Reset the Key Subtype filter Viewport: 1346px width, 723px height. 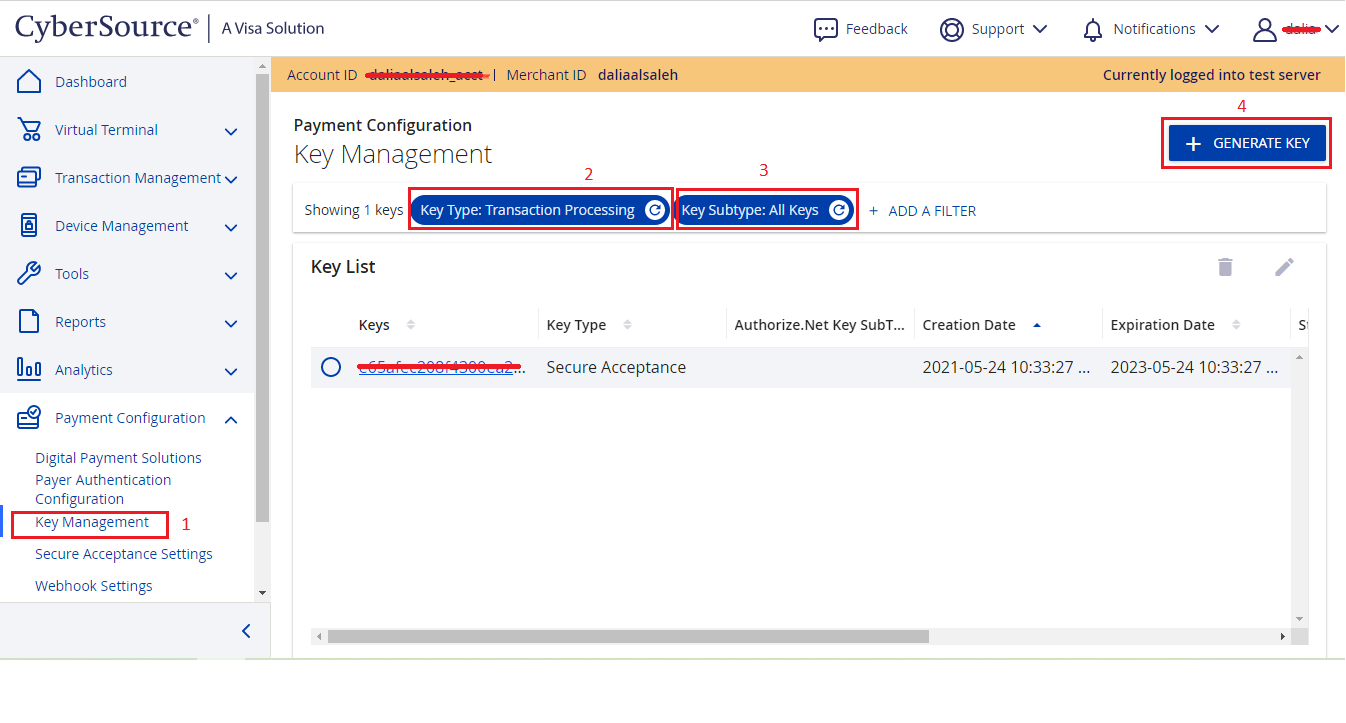(839, 210)
